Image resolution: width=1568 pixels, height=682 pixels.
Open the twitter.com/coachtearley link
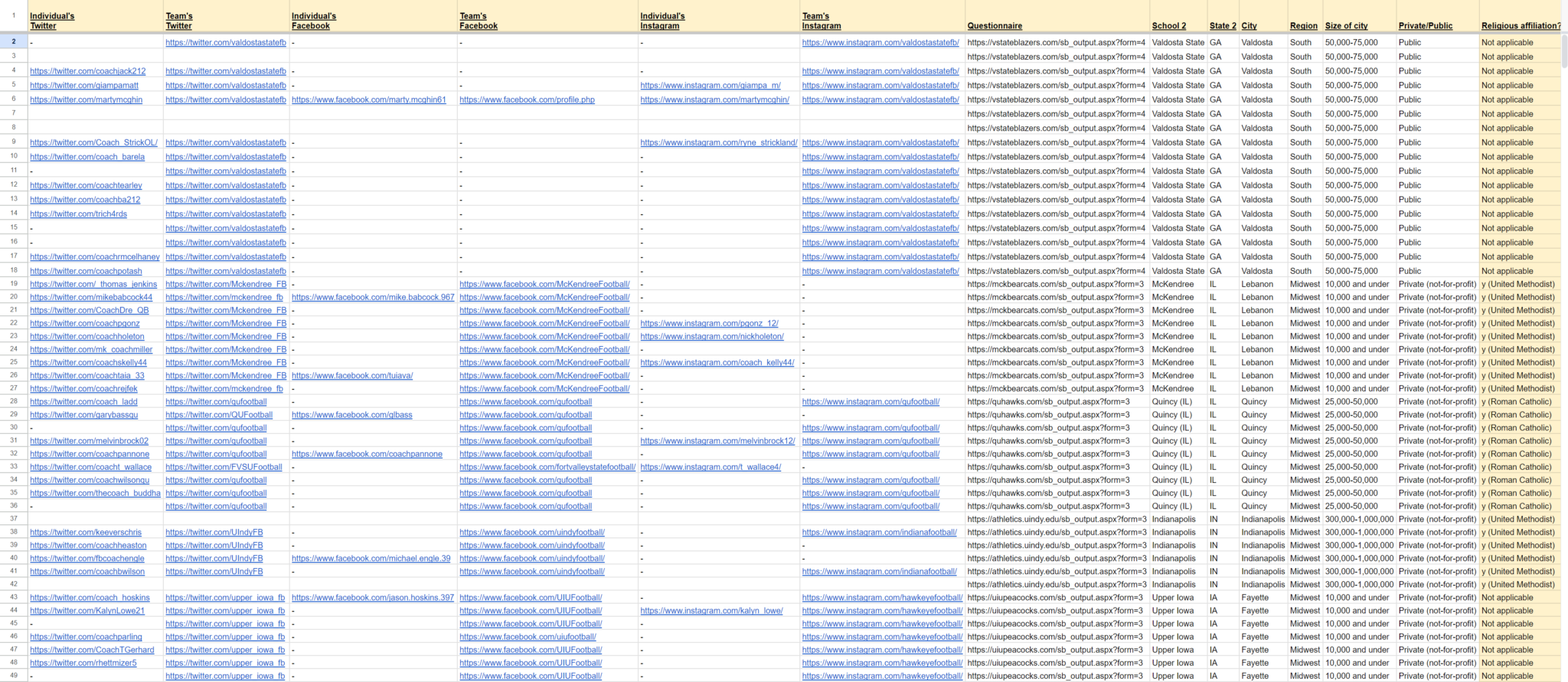click(x=87, y=185)
